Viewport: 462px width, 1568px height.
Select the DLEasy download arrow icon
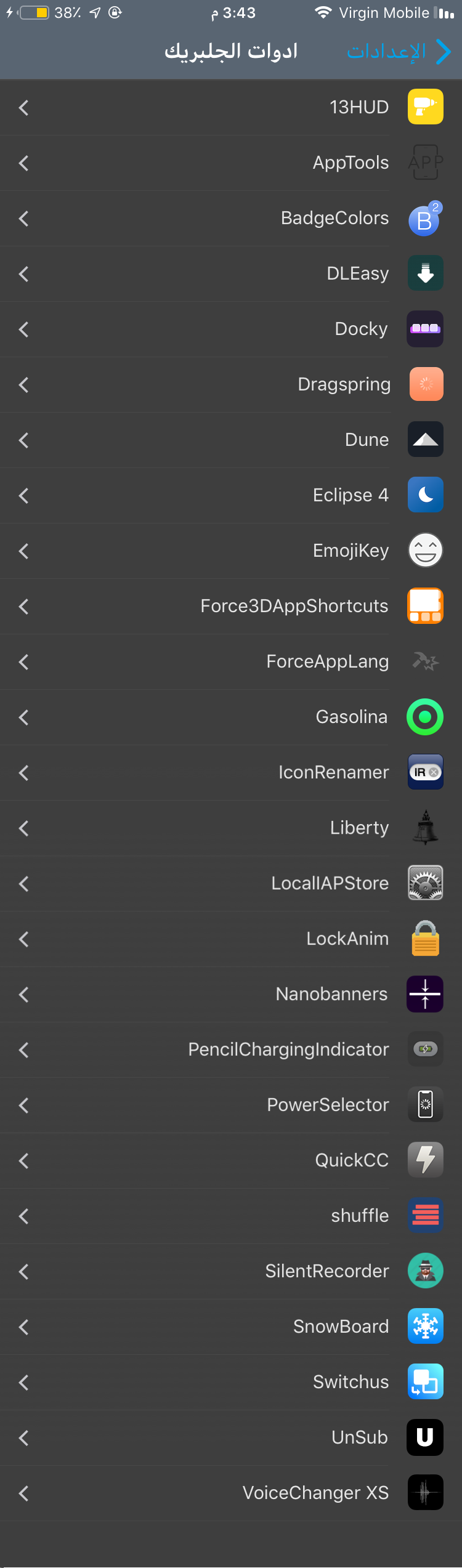(x=425, y=273)
